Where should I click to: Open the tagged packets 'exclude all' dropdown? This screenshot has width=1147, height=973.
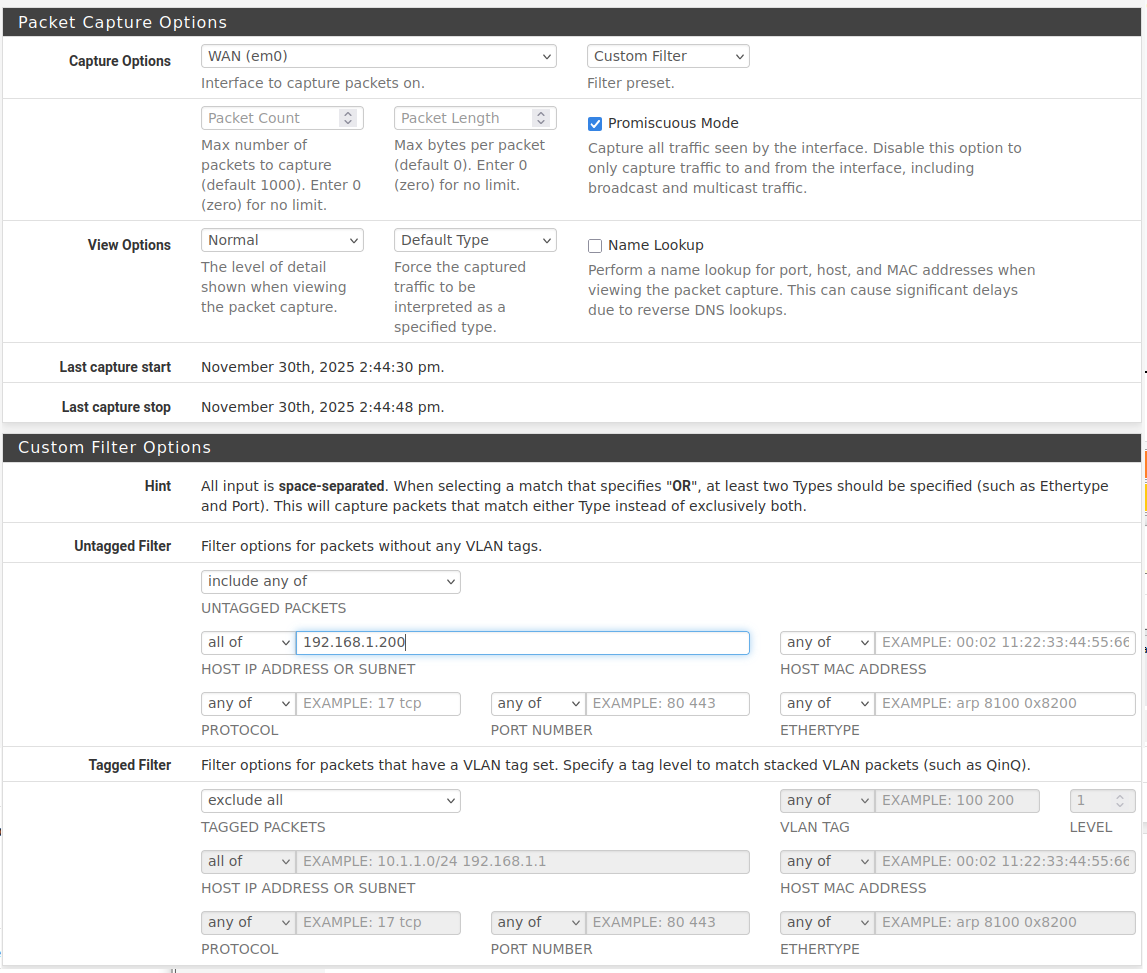330,801
